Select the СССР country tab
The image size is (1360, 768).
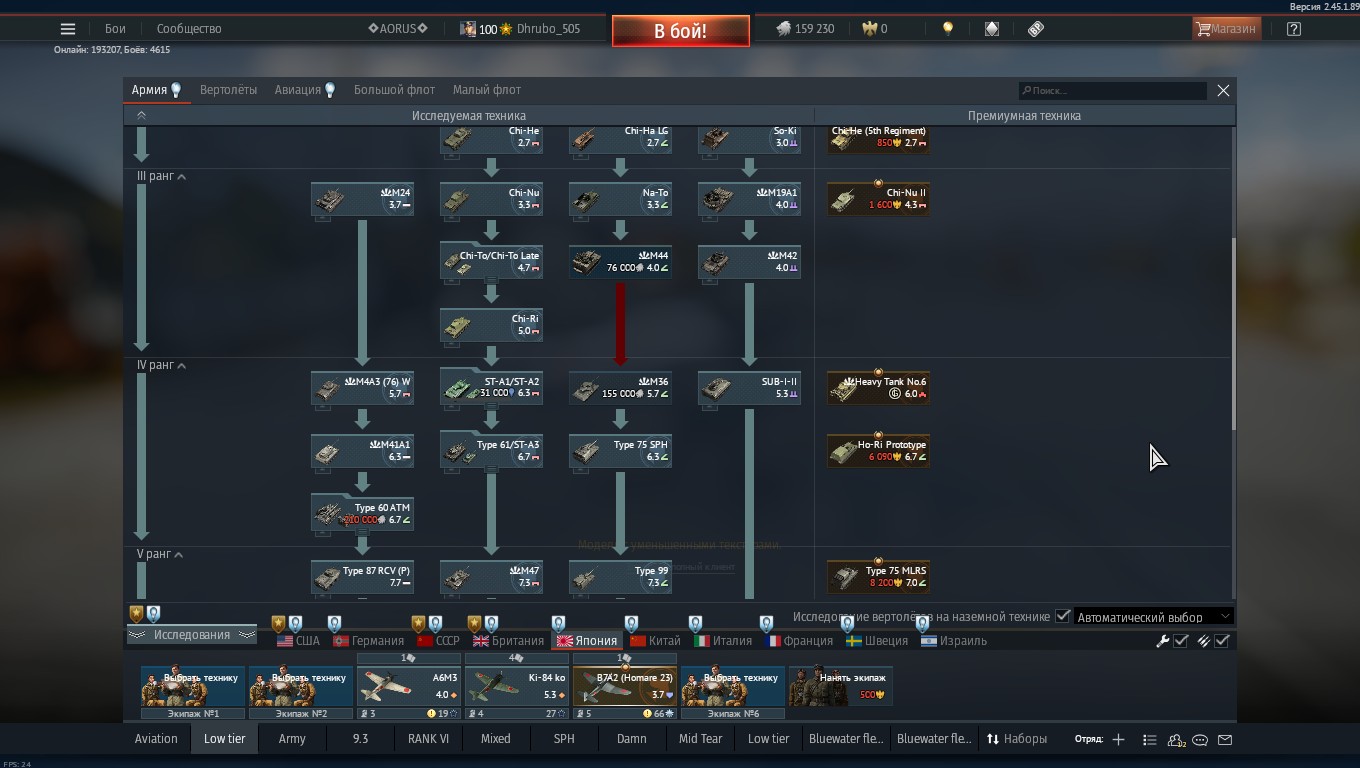coord(438,641)
